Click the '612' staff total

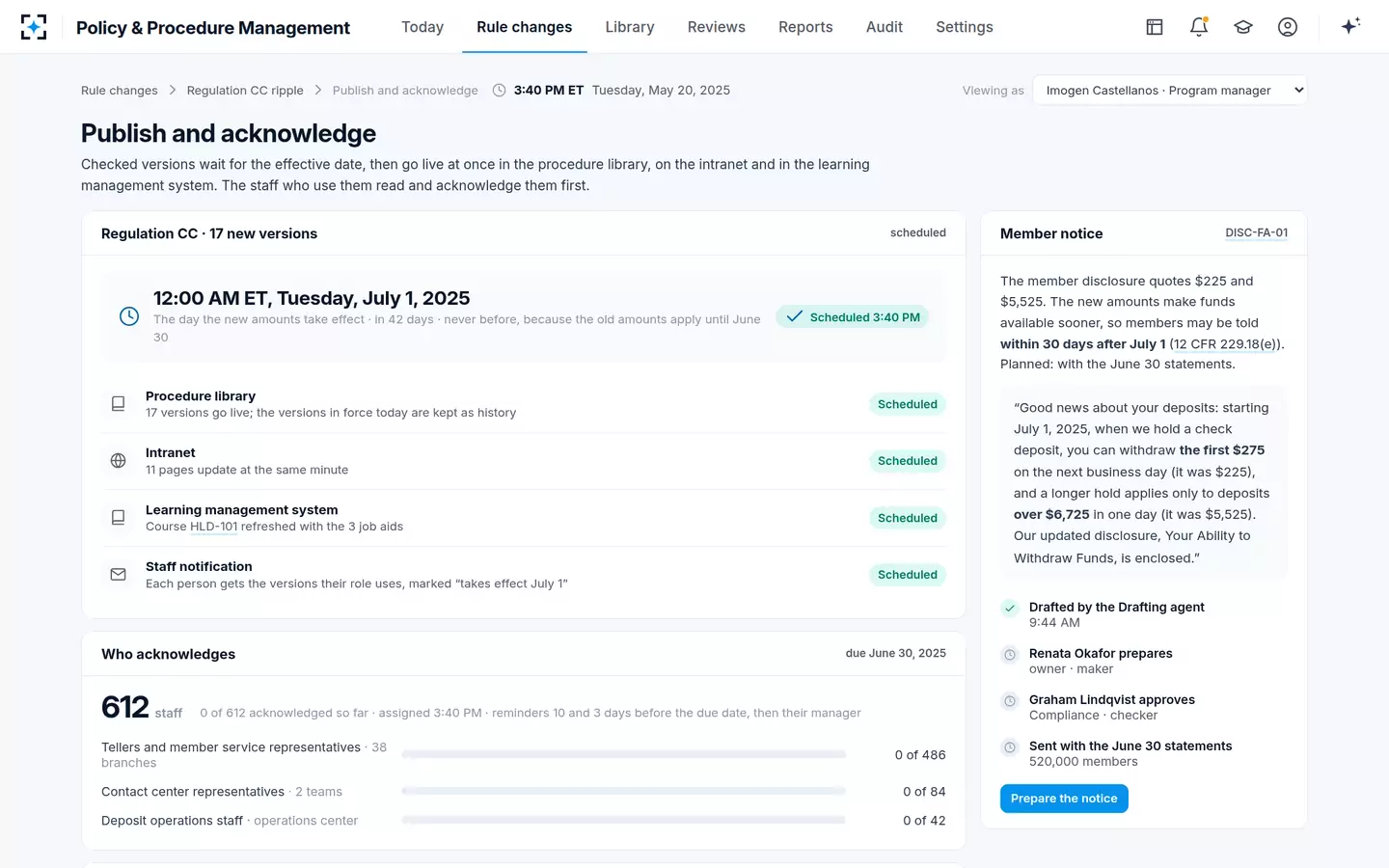coord(125,707)
